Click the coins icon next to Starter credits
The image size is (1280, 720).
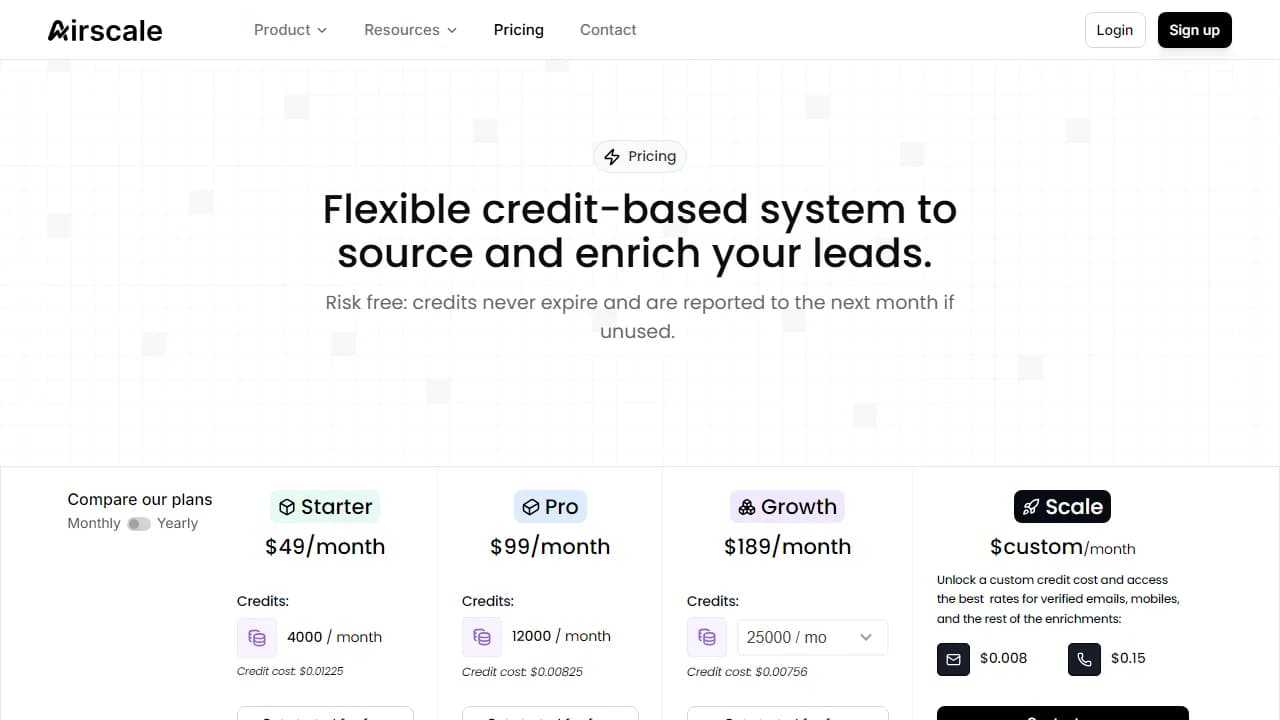coord(256,637)
